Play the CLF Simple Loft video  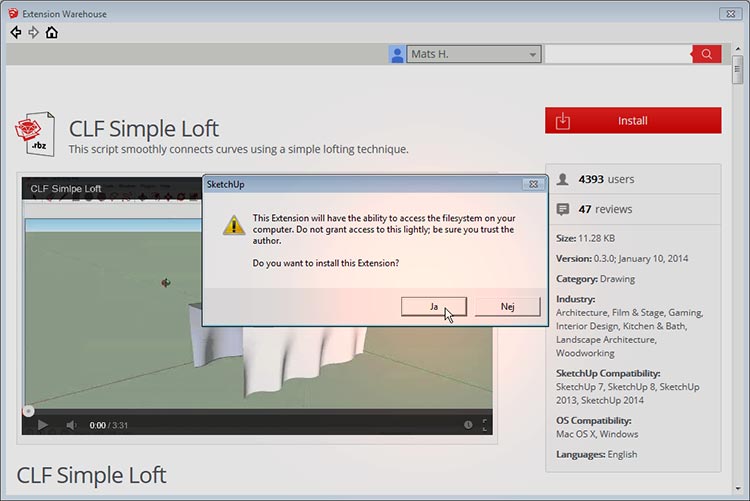(43, 425)
